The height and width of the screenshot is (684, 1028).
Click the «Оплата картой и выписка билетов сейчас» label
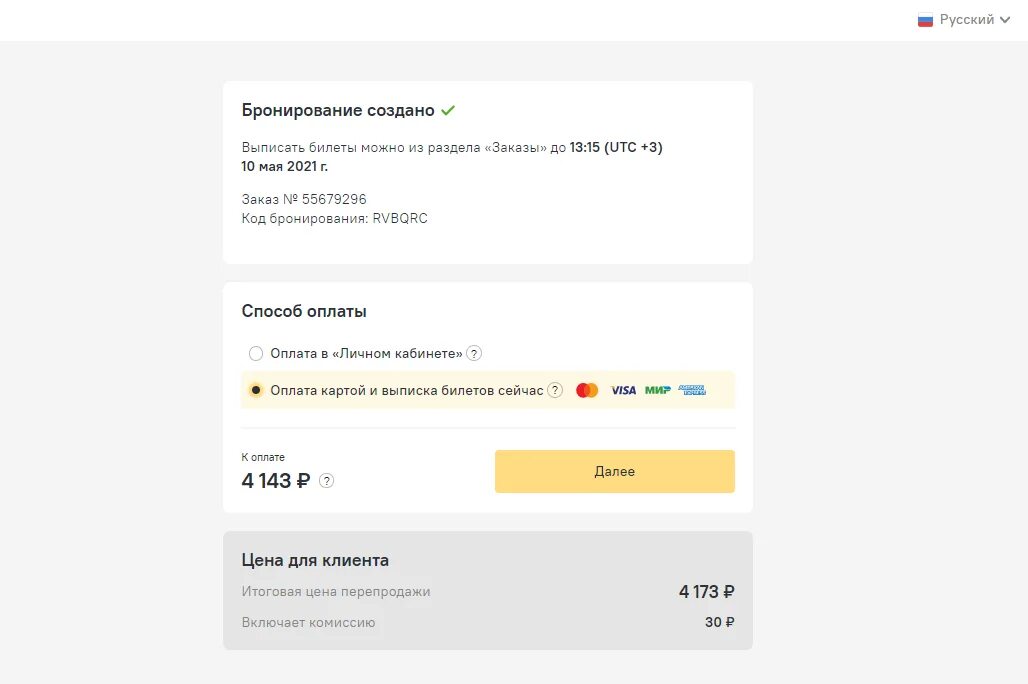tap(406, 390)
